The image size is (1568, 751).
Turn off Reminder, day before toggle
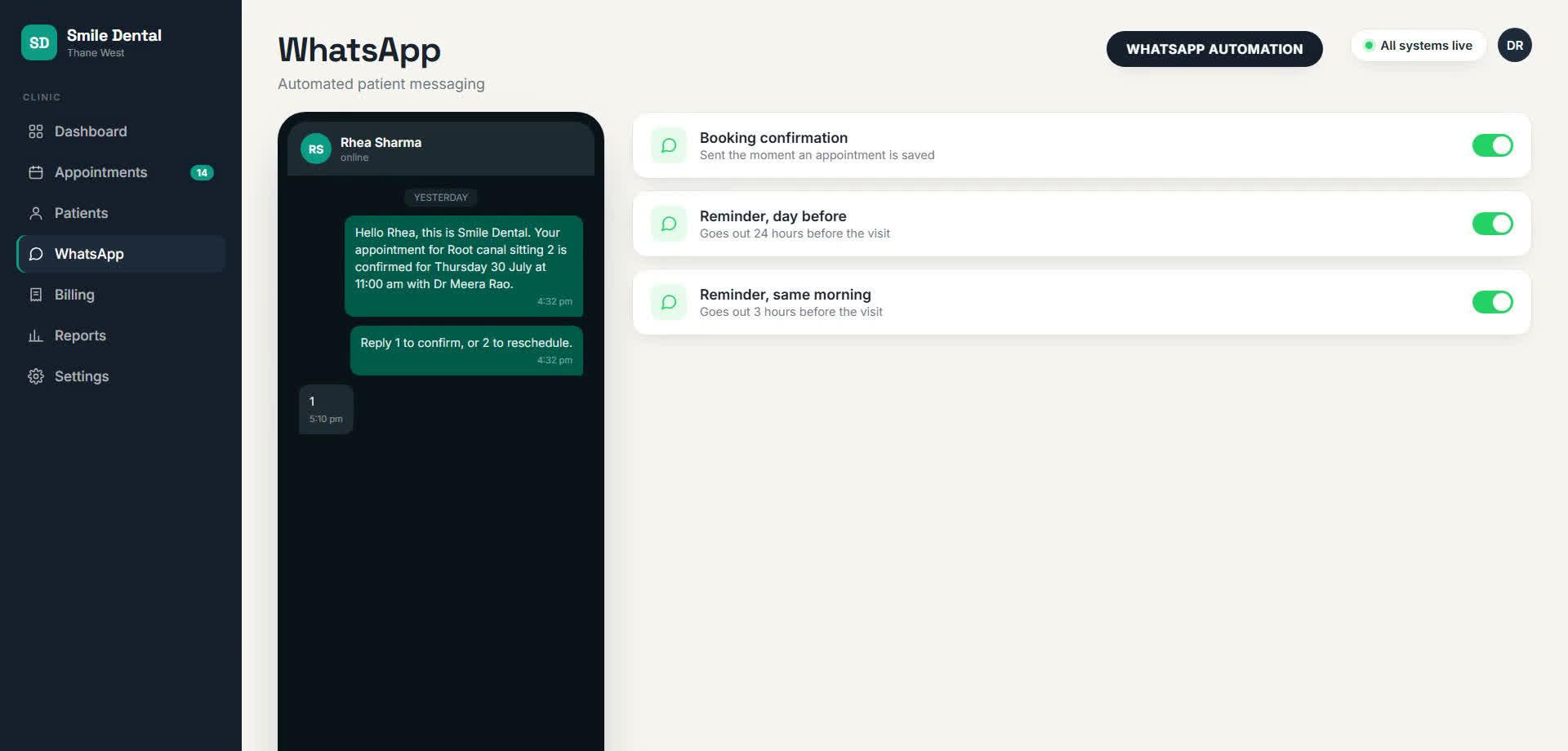click(x=1493, y=224)
